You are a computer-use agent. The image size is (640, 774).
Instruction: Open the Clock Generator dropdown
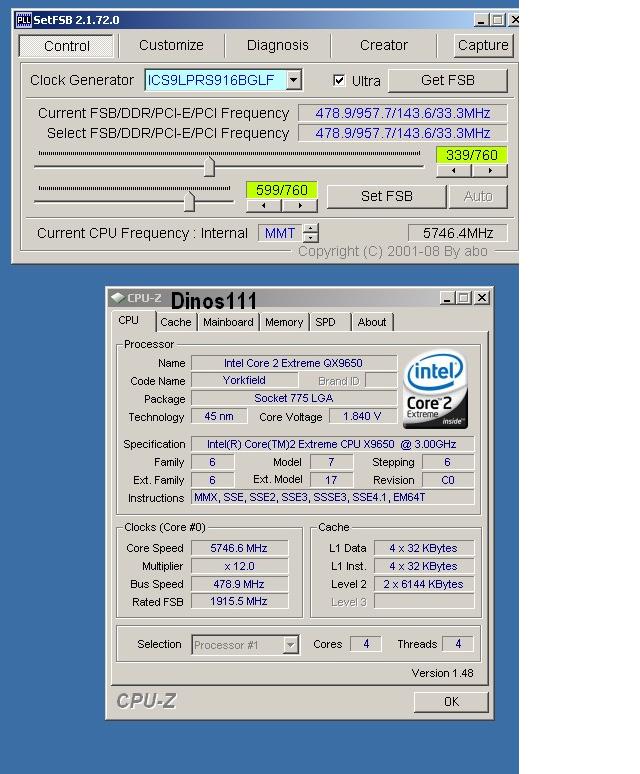(x=294, y=80)
